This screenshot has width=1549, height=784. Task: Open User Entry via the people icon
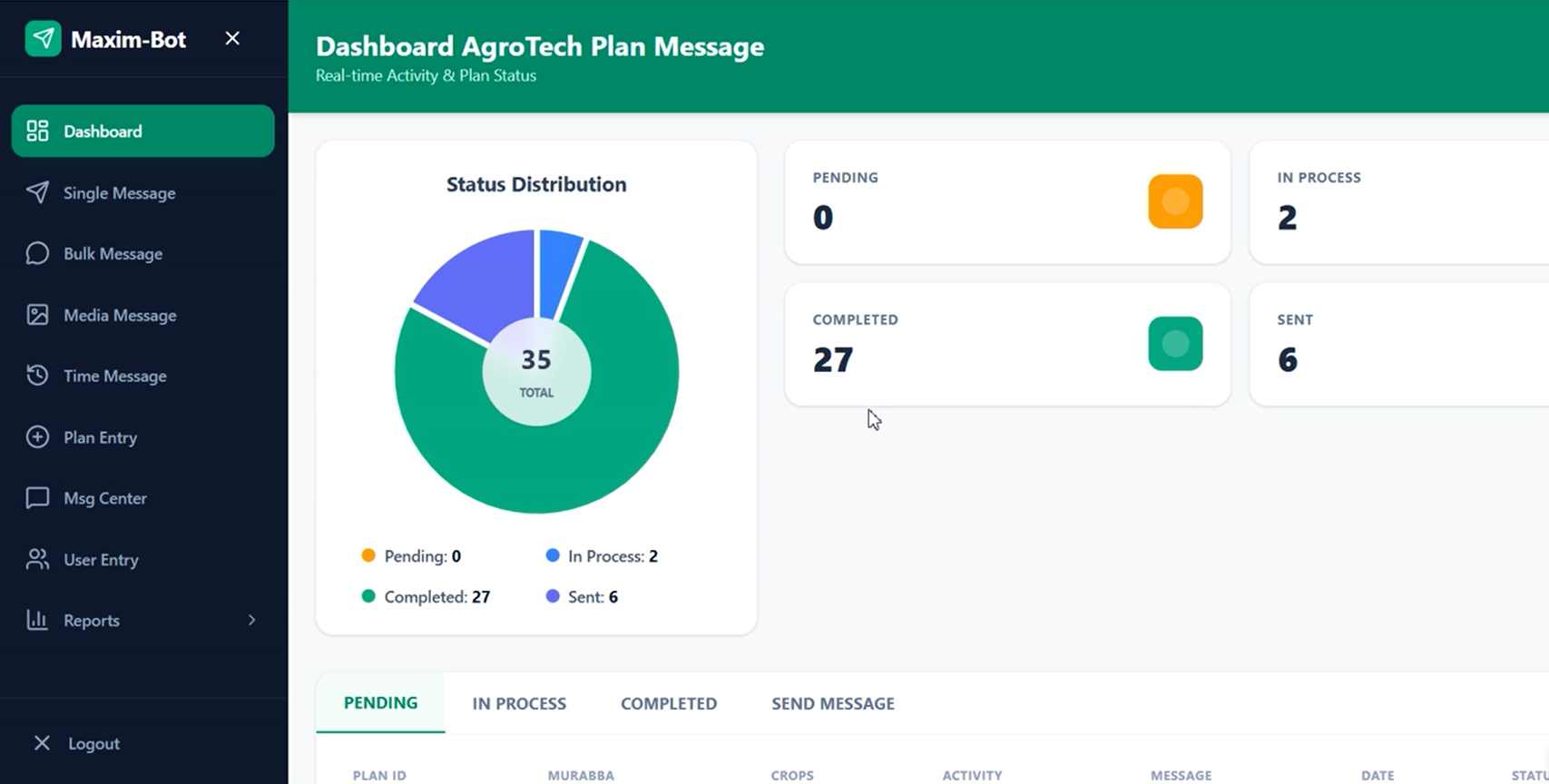pyautogui.click(x=37, y=559)
